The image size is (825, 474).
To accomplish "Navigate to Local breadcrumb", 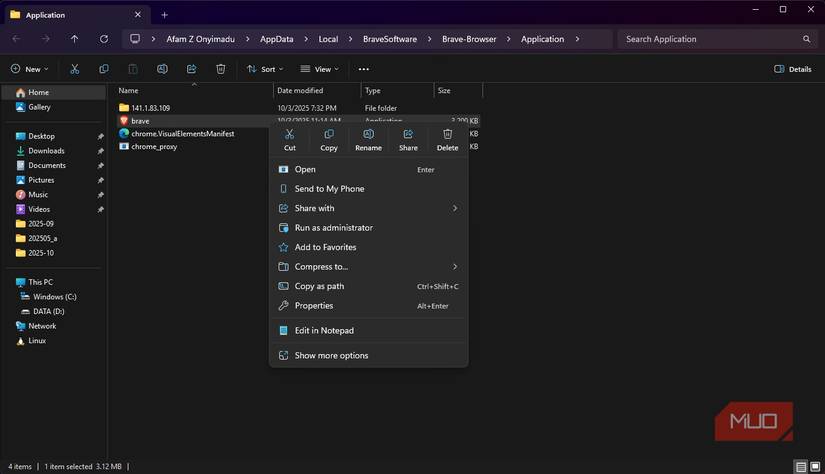I will 328,39.
